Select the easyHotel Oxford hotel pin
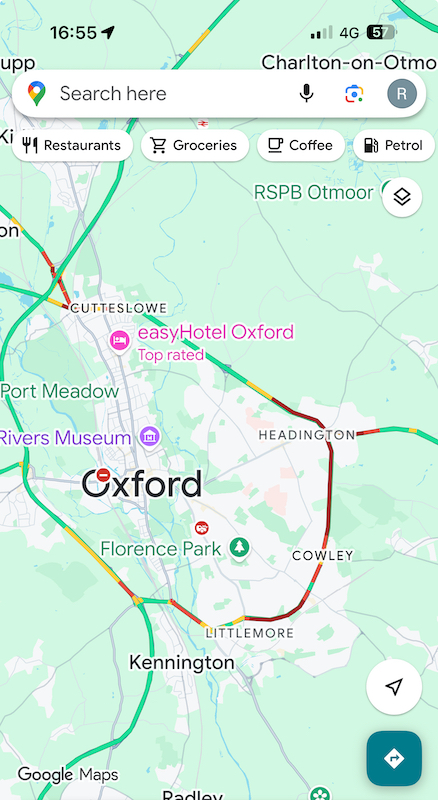The height and width of the screenshot is (800, 438). coord(119,340)
